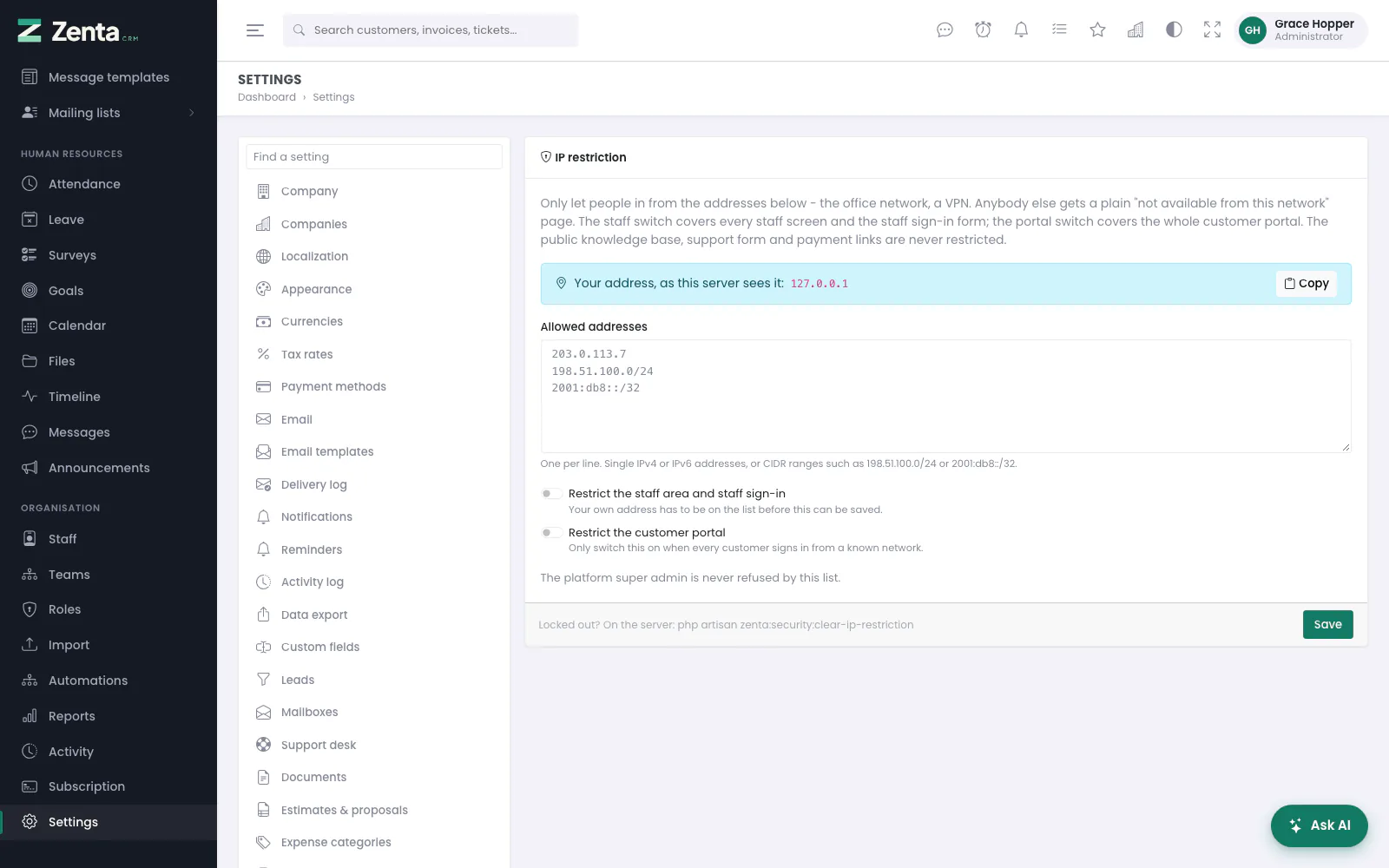Open Surveys from sidebar
The height and width of the screenshot is (868, 1389).
point(109,255)
